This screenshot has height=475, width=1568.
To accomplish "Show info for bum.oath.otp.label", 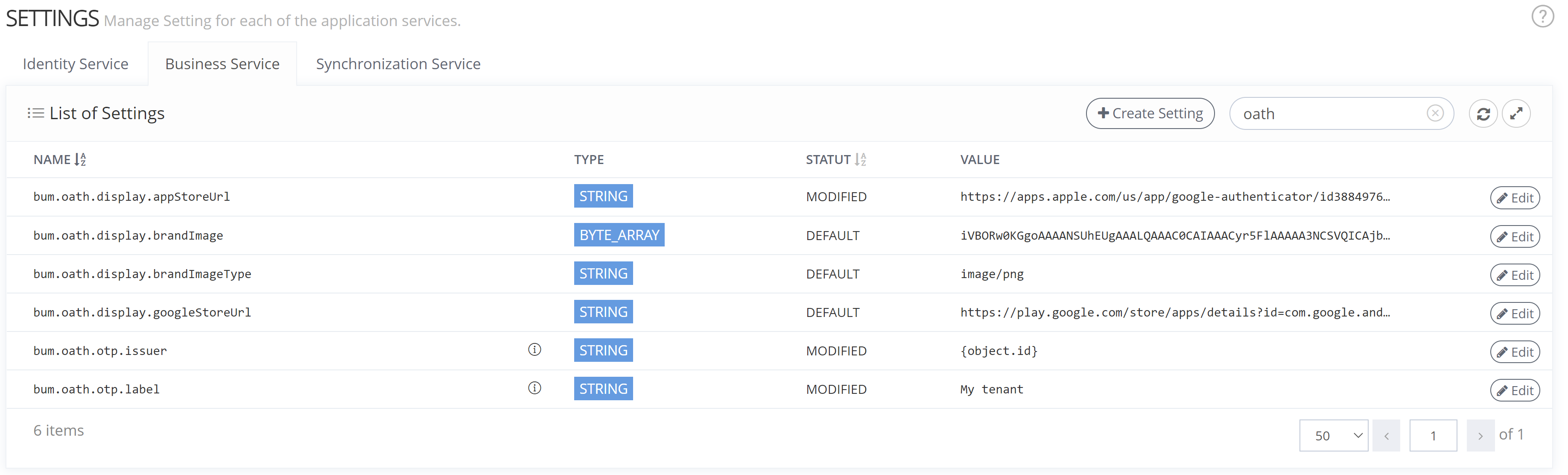I will [x=534, y=389].
